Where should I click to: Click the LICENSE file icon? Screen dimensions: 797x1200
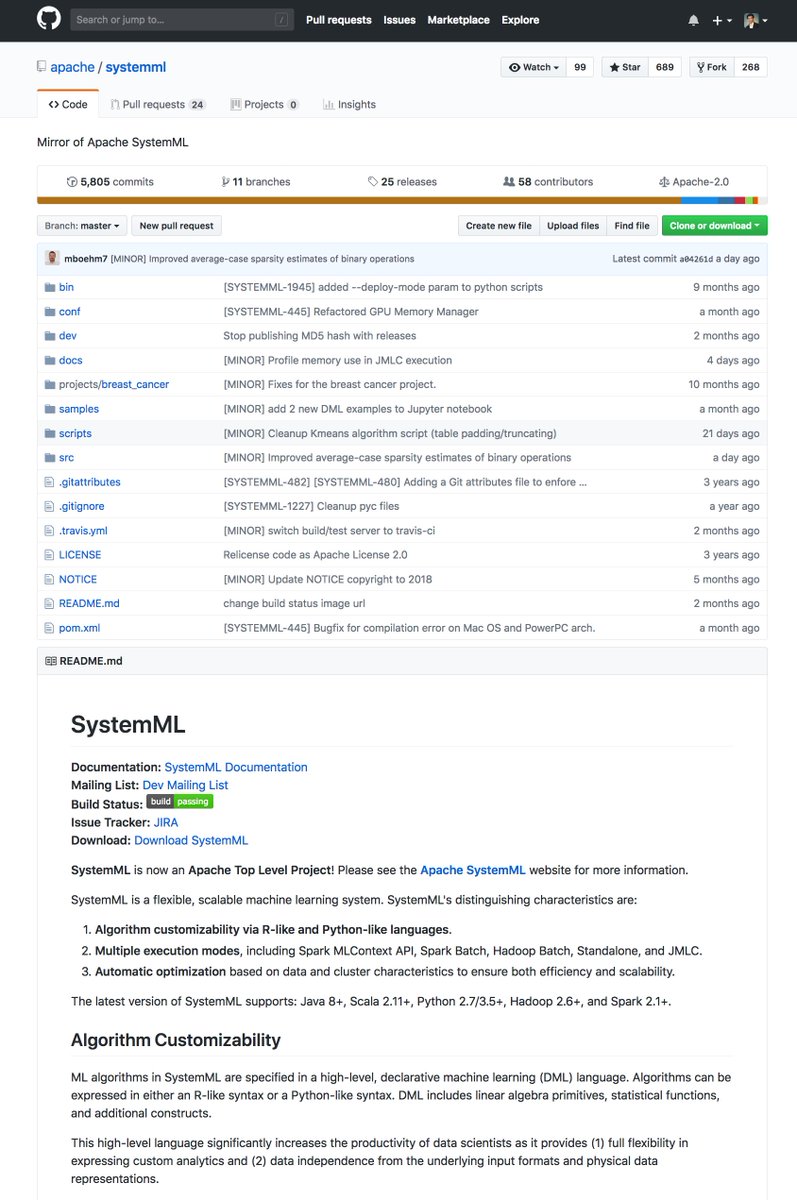49,555
